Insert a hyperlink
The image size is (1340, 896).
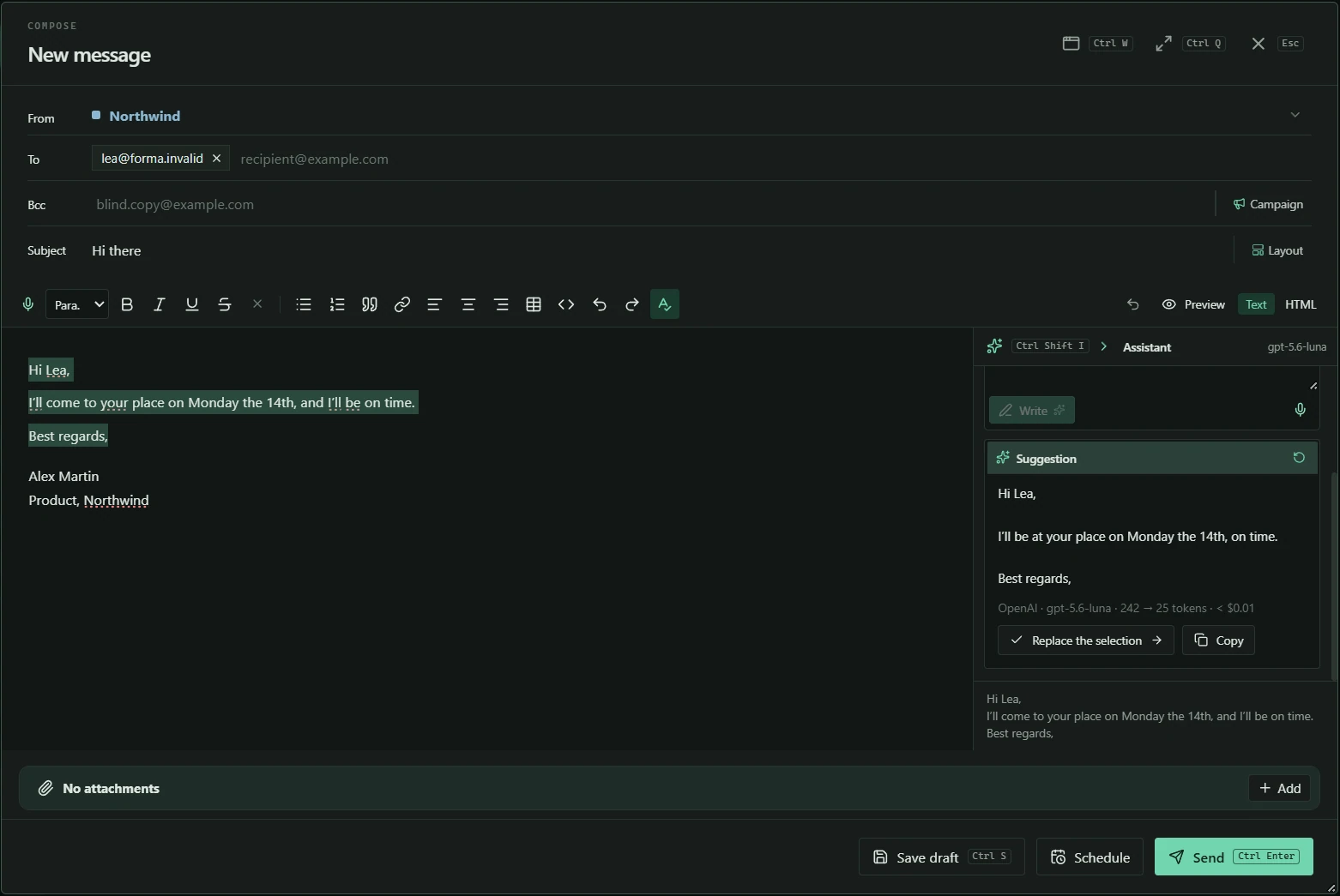(x=402, y=304)
